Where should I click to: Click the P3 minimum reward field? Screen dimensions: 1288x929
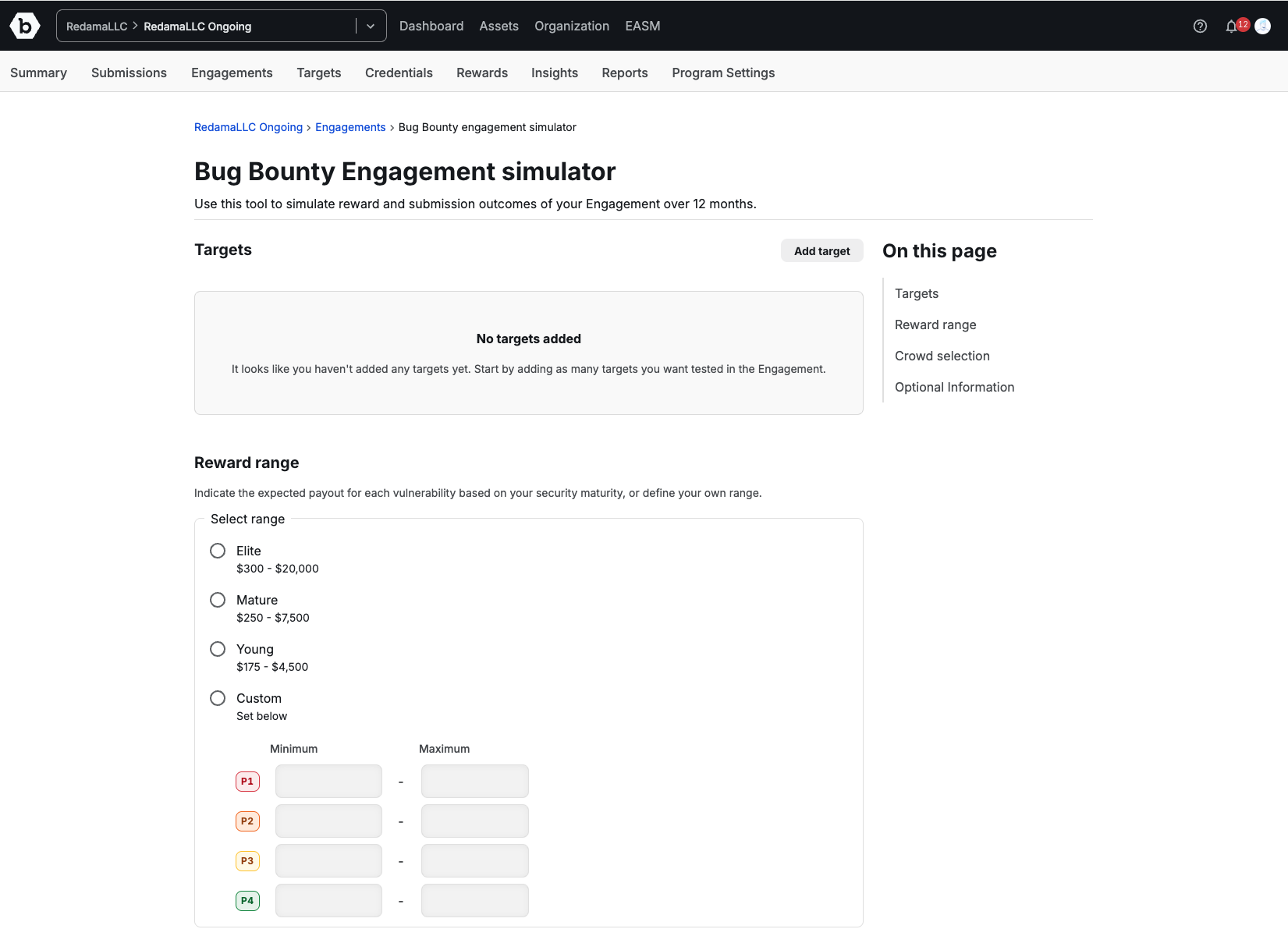328,860
